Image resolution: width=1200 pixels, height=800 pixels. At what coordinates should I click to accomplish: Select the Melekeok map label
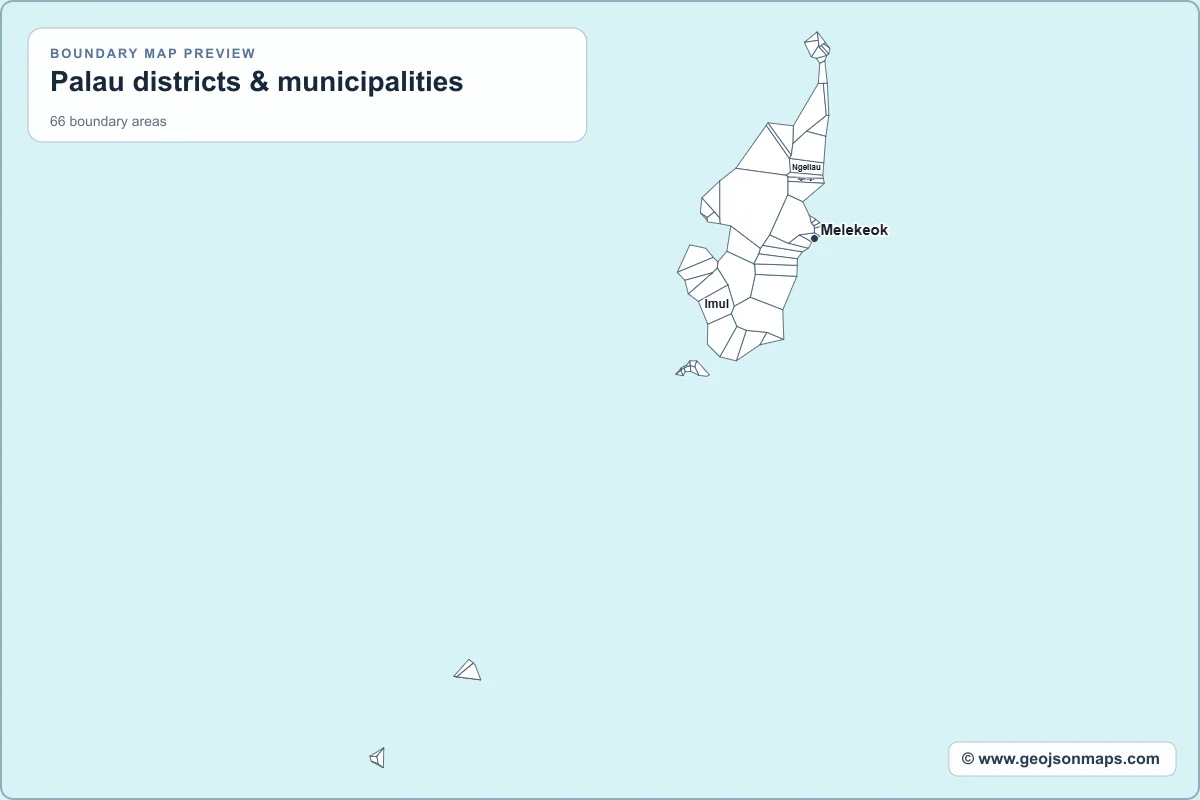pos(854,230)
